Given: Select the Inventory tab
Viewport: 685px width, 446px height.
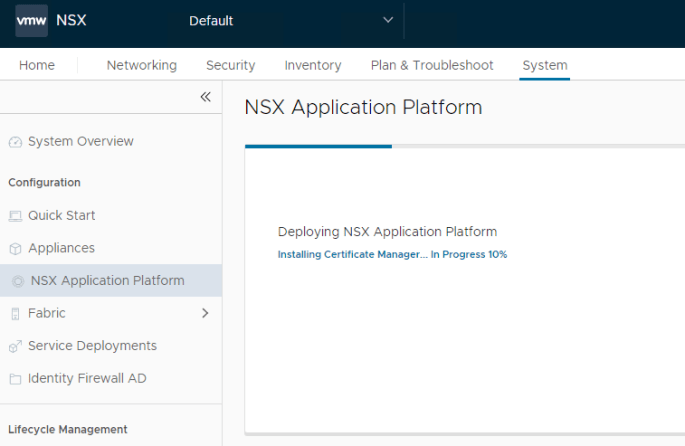Looking at the screenshot, I should pos(313,65).
